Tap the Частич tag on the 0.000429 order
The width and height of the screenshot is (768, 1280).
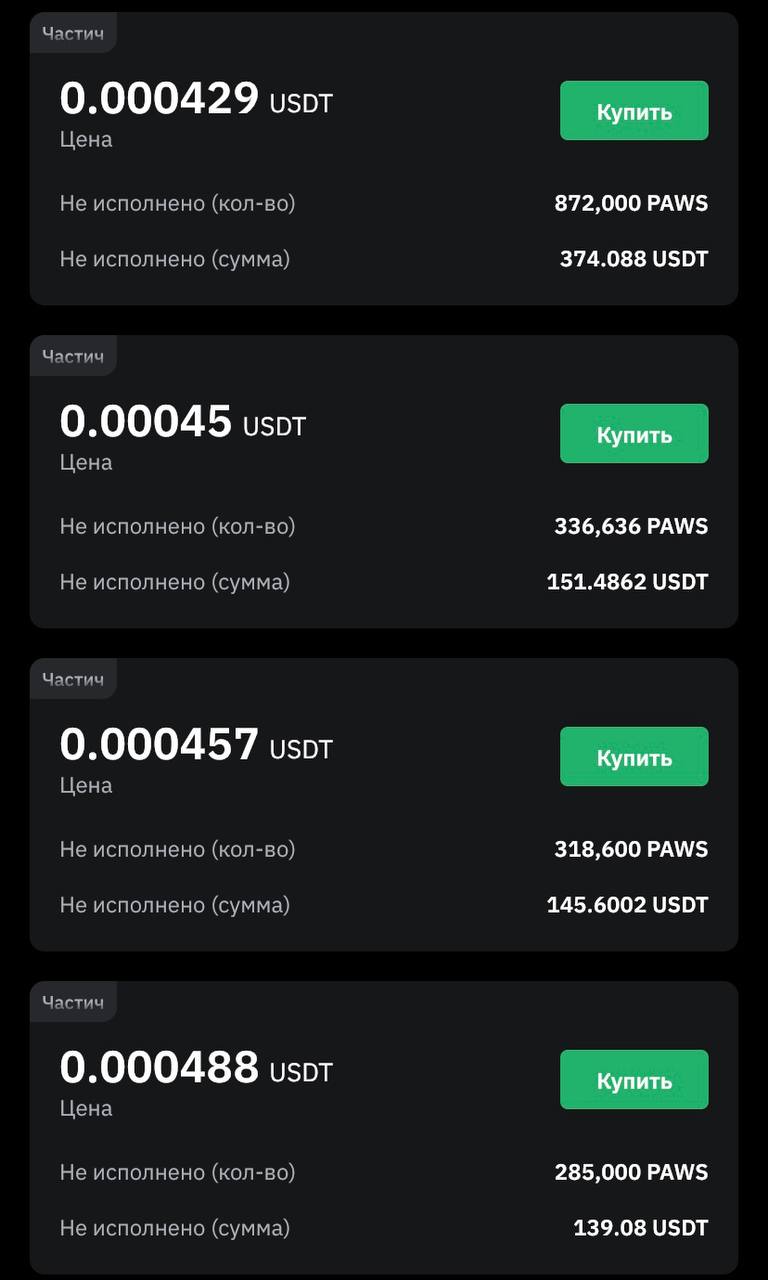[73, 33]
